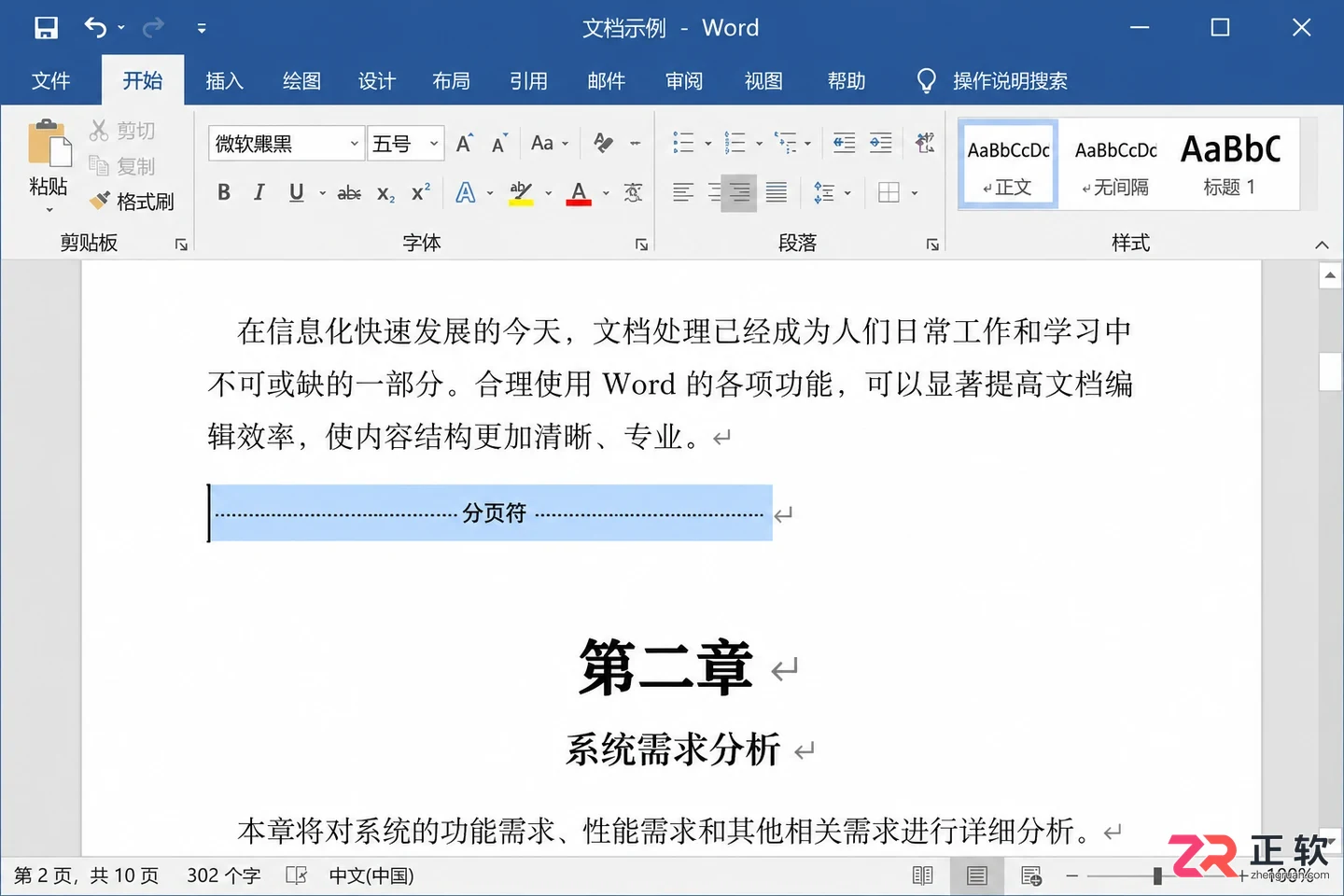Switch to Read Mode view in the status bar
The image size is (1344, 896).
tap(922, 875)
